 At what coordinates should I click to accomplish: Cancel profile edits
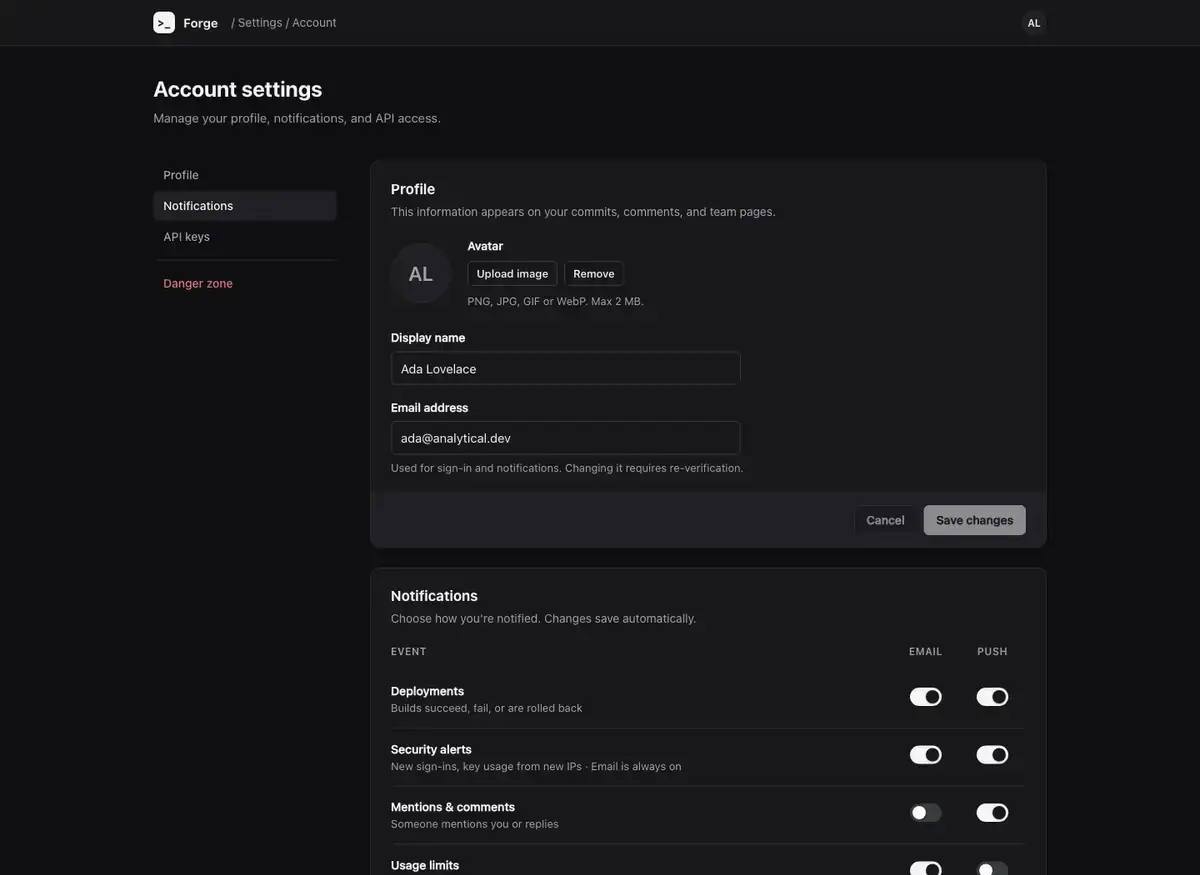885,520
